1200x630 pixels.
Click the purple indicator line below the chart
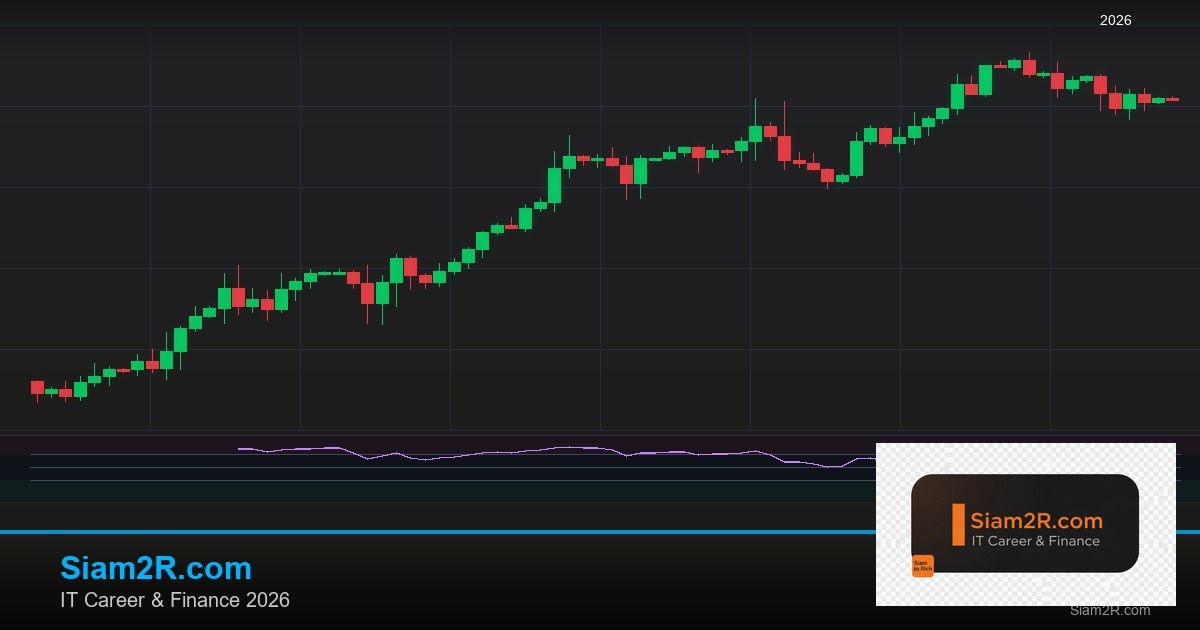tap(500, 452)
